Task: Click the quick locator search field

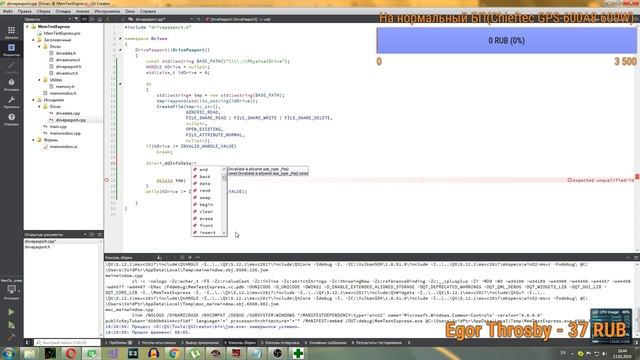Action: click(67, 343)
